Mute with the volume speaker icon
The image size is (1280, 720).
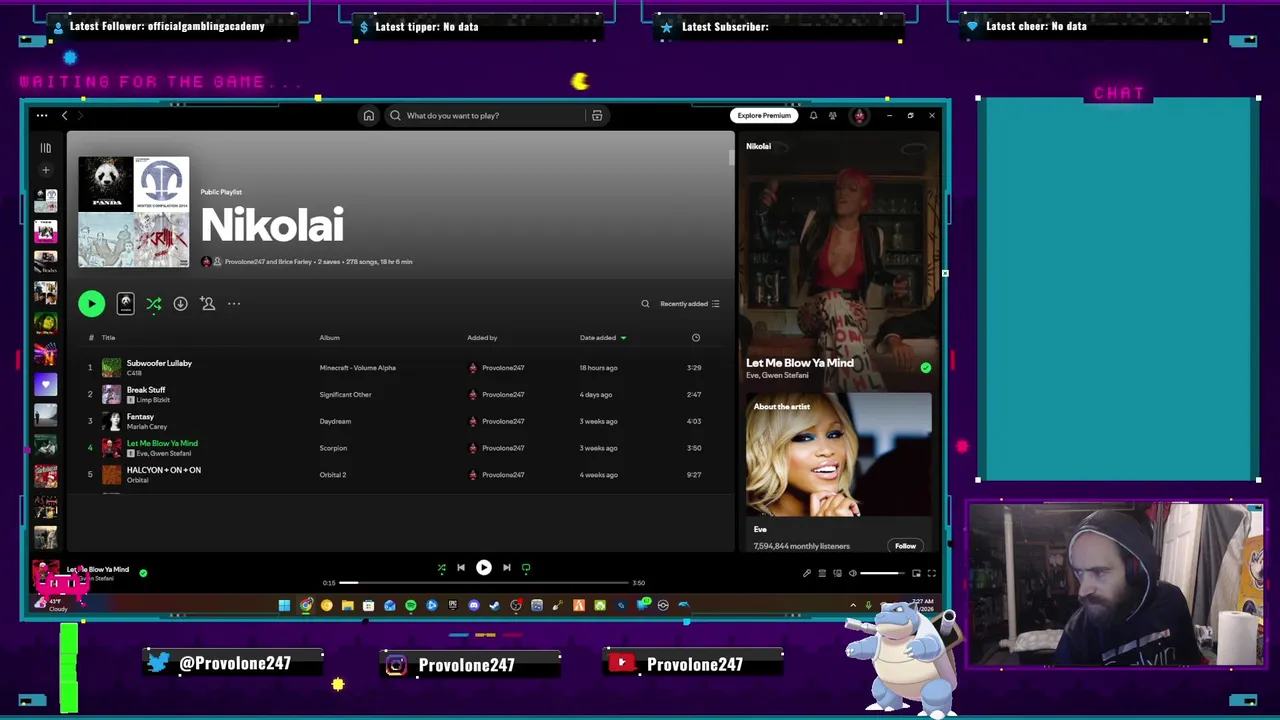click(852, 573)
